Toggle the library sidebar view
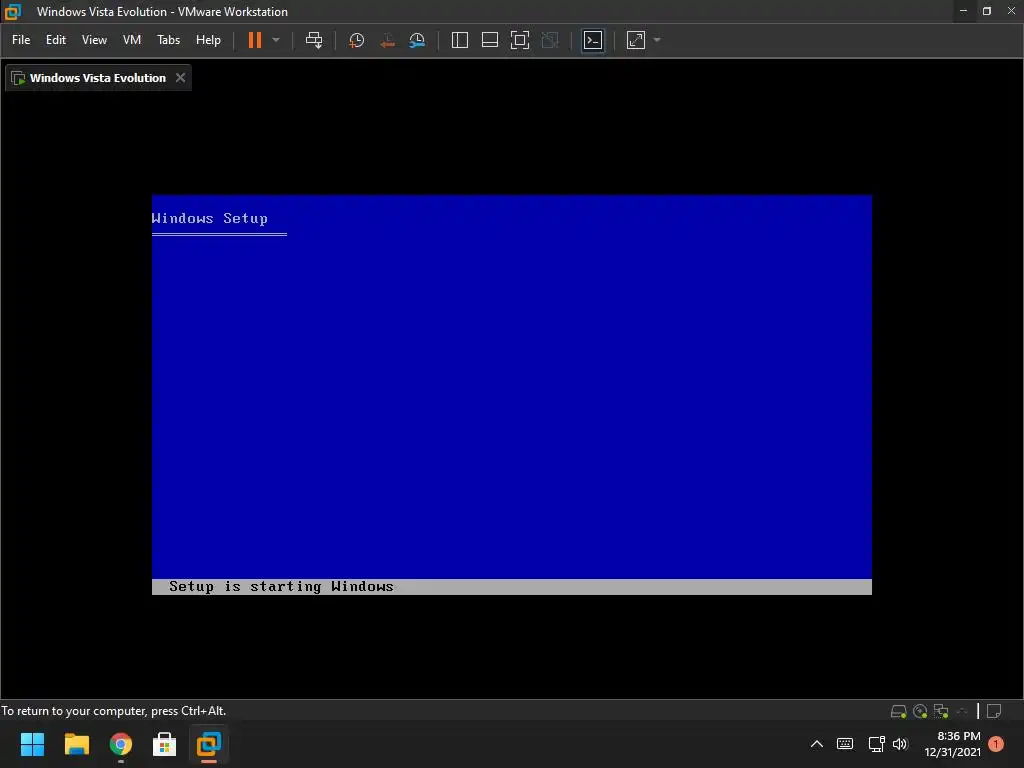Image resolution: width=1024 pixels, height=768 pixels. [x=460, y=40]
